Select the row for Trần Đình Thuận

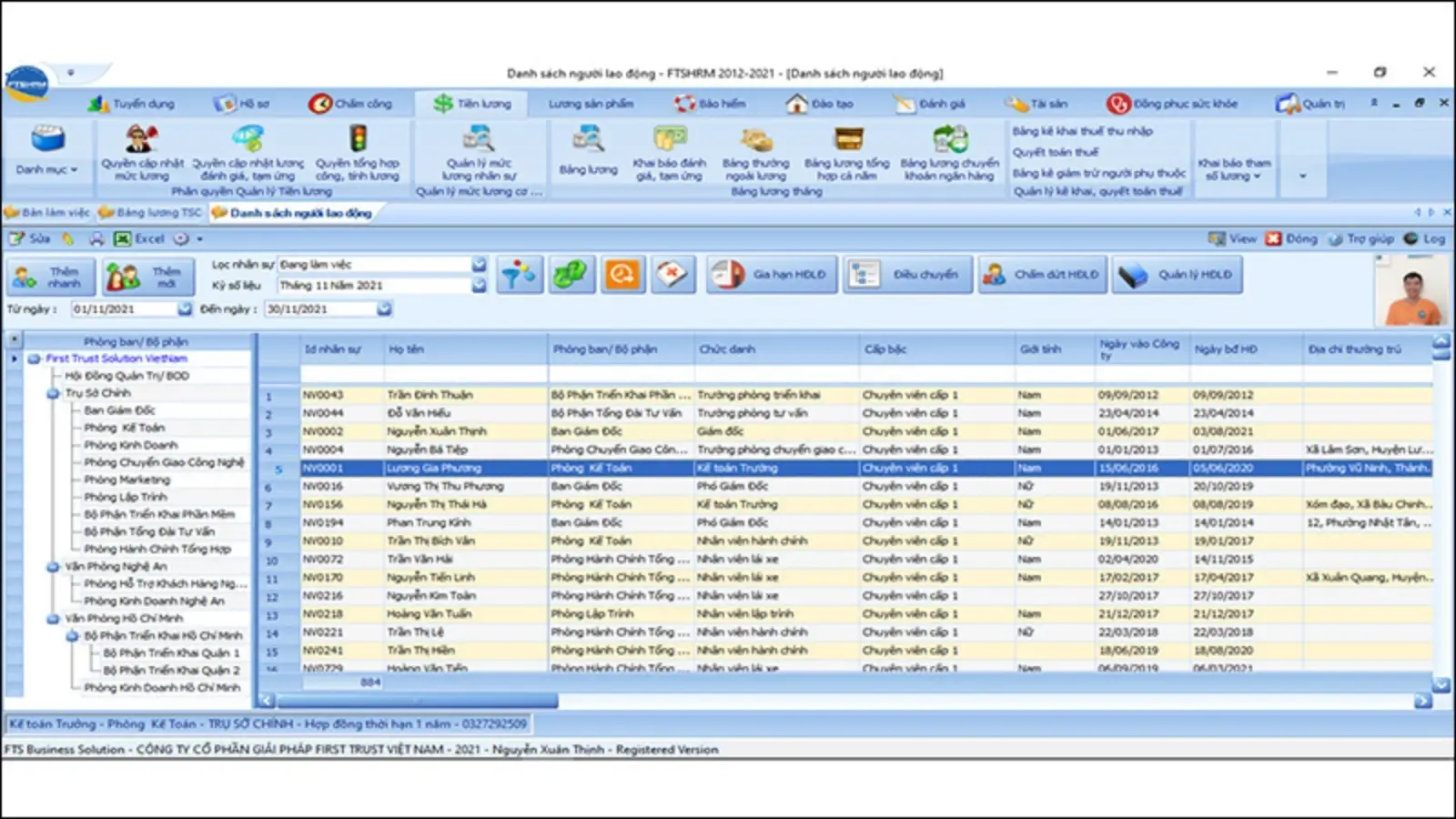coord(846,395)
